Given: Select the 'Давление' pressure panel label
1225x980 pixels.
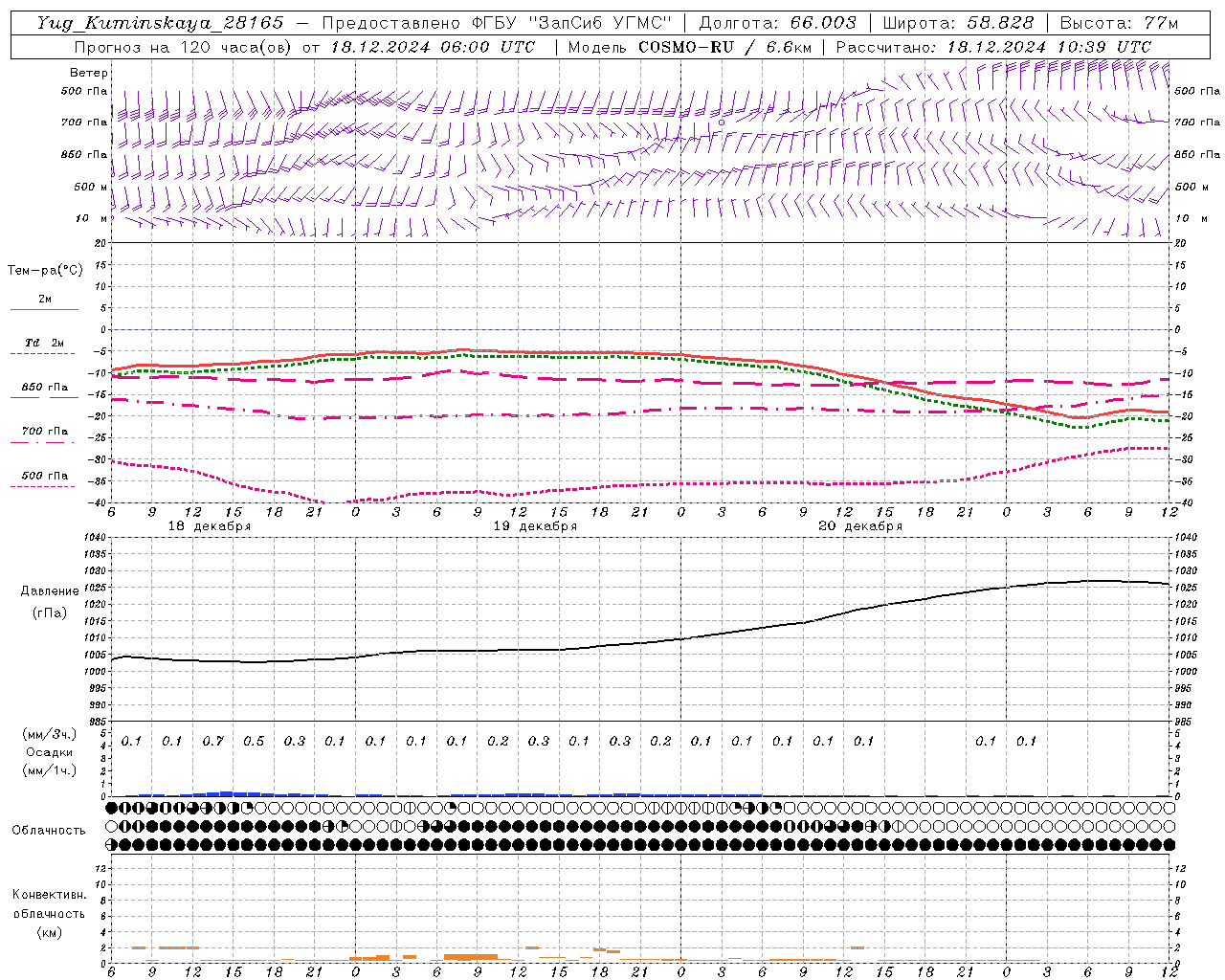Looking at the screenshot, I should 50,591.
